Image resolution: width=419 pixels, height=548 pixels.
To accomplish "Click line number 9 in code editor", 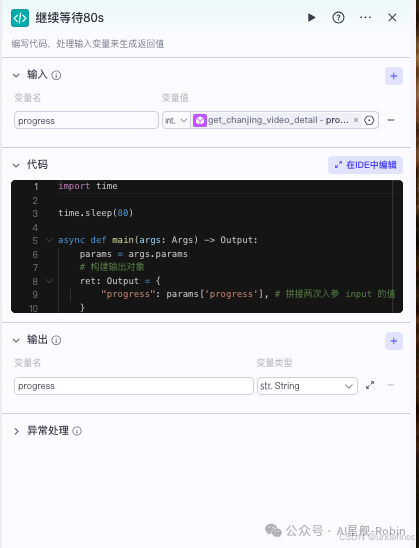I will coord(35,295).
